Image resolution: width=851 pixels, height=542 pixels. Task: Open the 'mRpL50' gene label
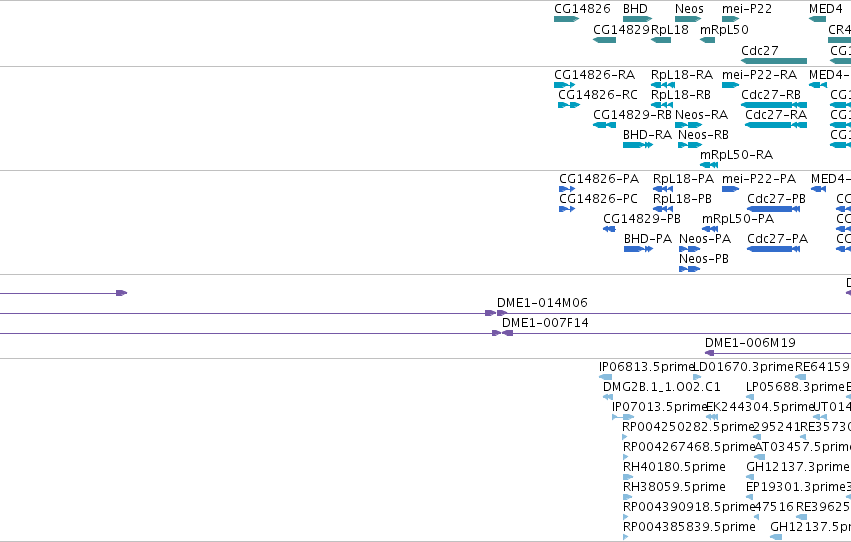pyautogui.click(x=724, y=29)
